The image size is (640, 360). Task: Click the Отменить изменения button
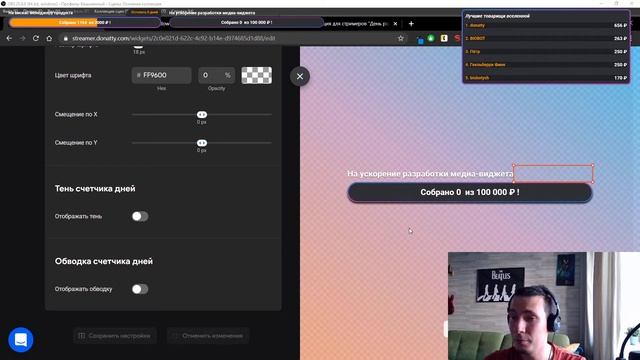coord(208,336)
